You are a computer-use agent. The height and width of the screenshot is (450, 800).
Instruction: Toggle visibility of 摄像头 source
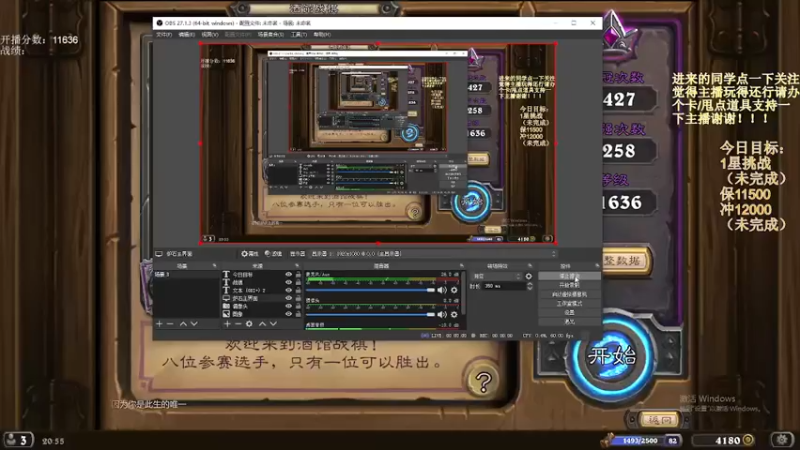coord(288,306)
